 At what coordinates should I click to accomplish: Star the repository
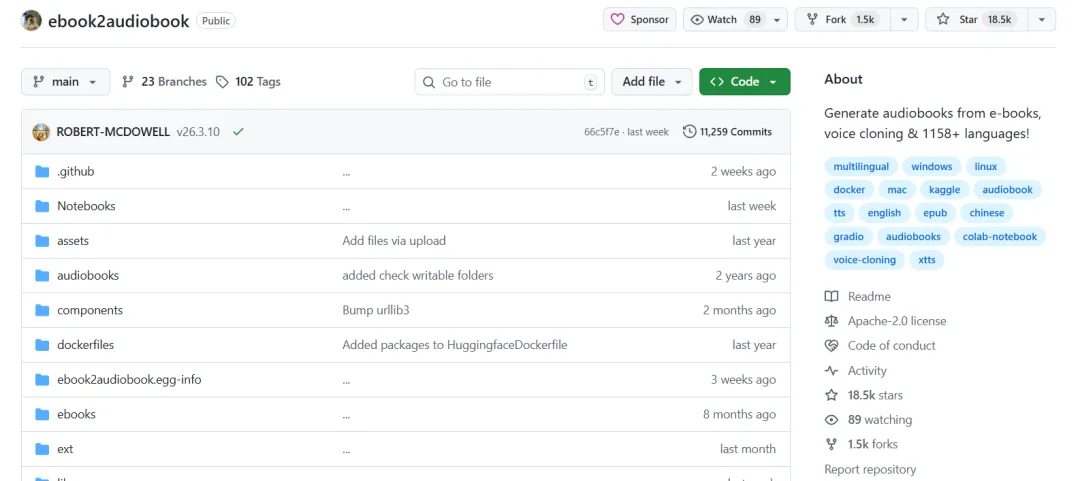(x=976, y=19)
